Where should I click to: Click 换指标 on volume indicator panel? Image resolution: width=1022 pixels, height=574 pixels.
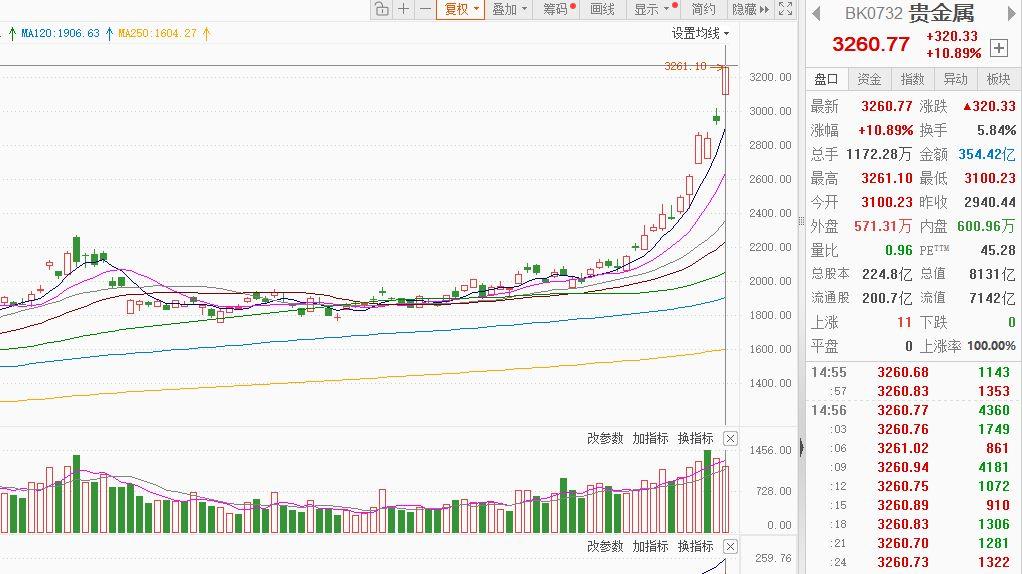tap(695, 438)
